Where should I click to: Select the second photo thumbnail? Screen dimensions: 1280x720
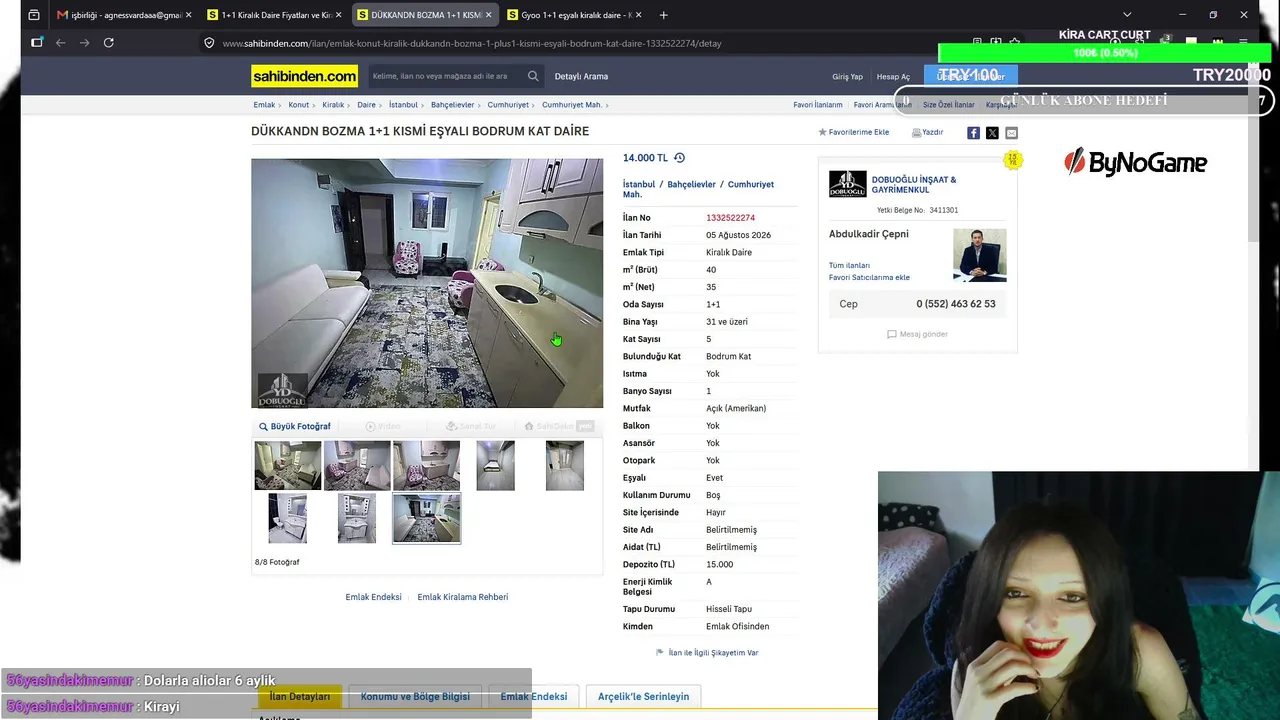[357, 465]
